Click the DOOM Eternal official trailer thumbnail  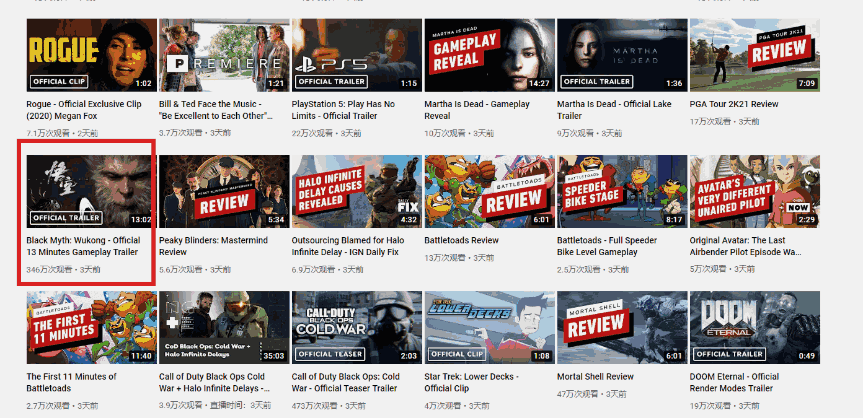[x=754, y=327]
